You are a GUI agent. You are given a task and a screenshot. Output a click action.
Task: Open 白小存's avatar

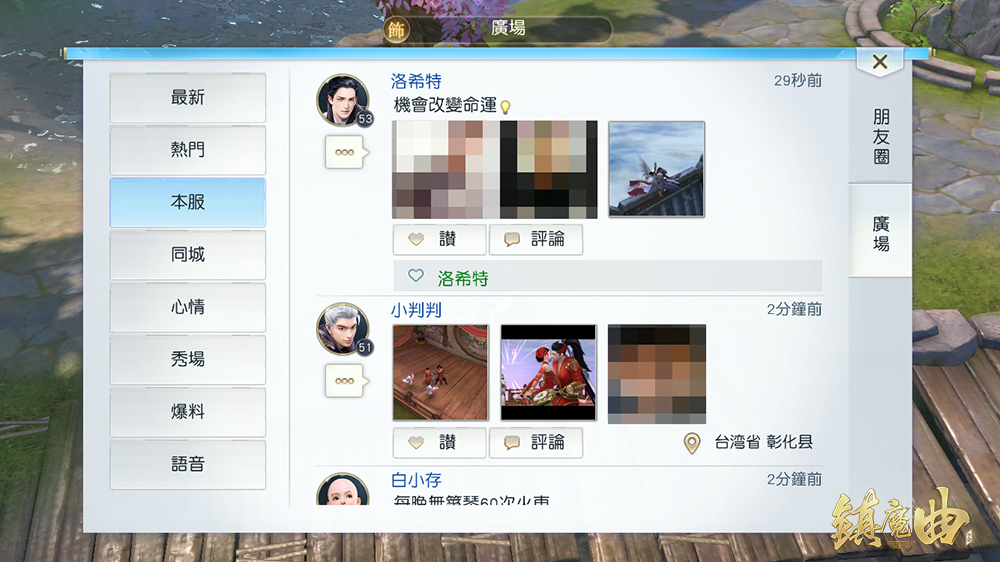(342, 492)
